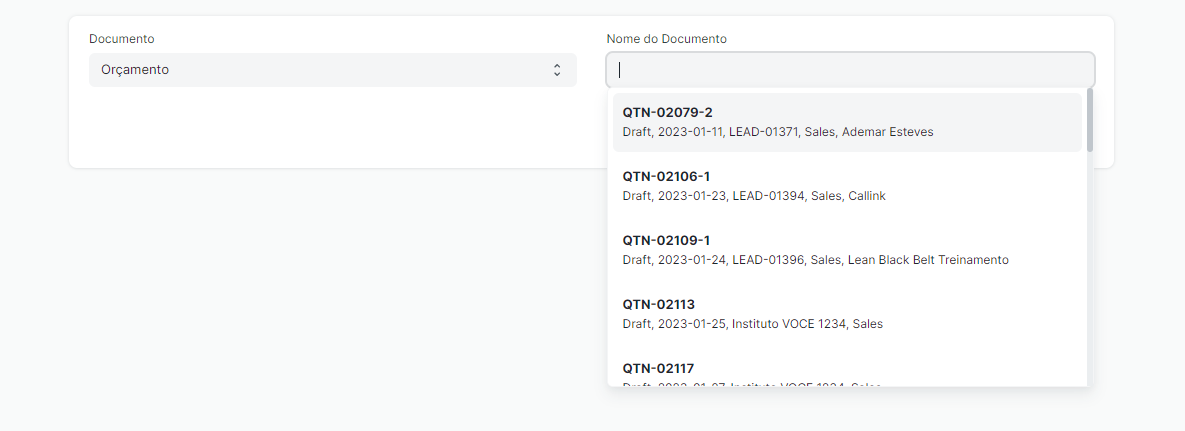
Task: Choose the Lean Black Belt Treinamento quotation
Action: [x=847, y=250]
